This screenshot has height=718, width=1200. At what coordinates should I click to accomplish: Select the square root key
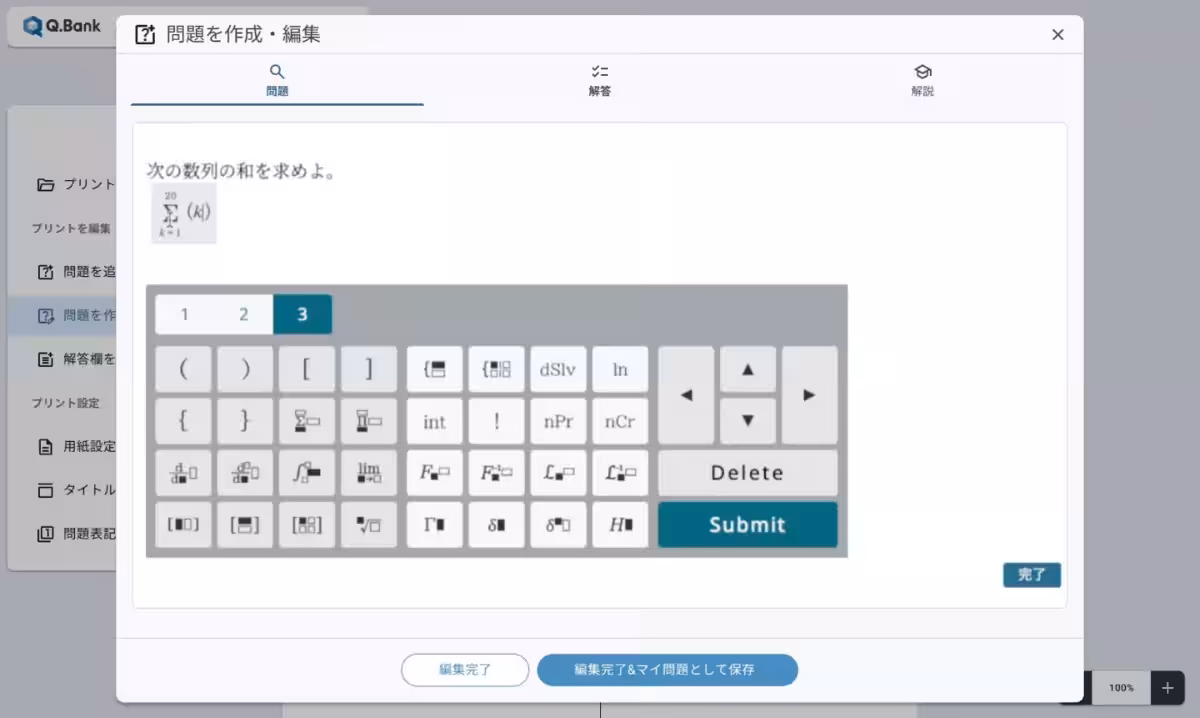click(x=369, y=524)
